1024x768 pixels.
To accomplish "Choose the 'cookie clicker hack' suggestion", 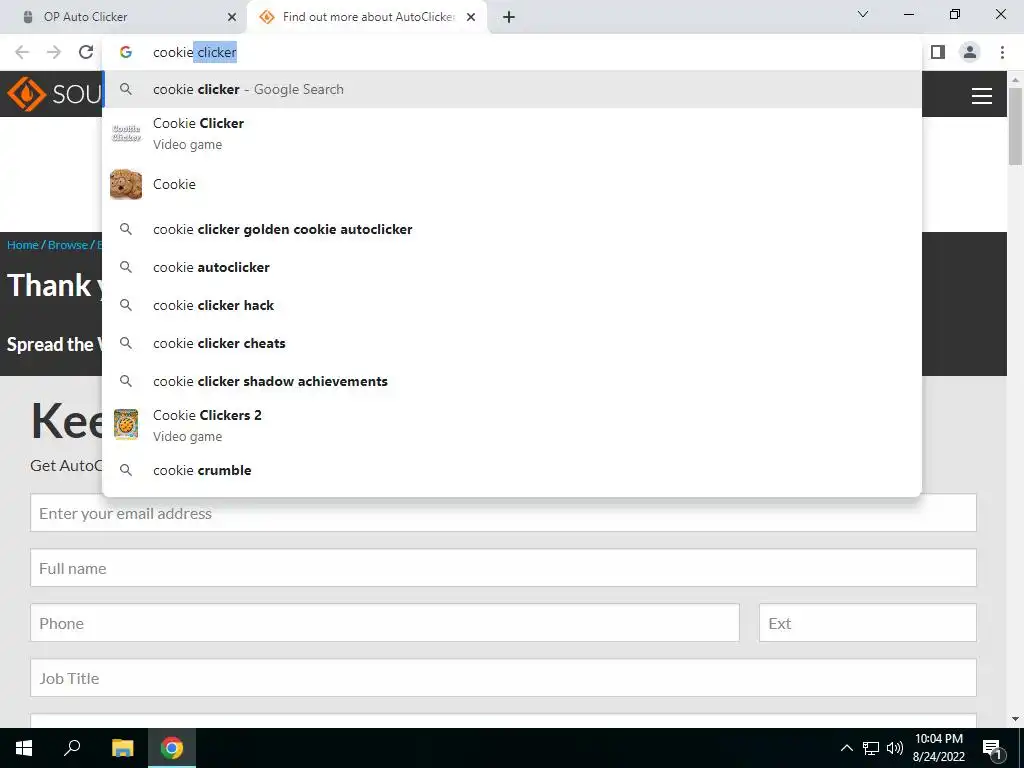I will coord(512,305).
